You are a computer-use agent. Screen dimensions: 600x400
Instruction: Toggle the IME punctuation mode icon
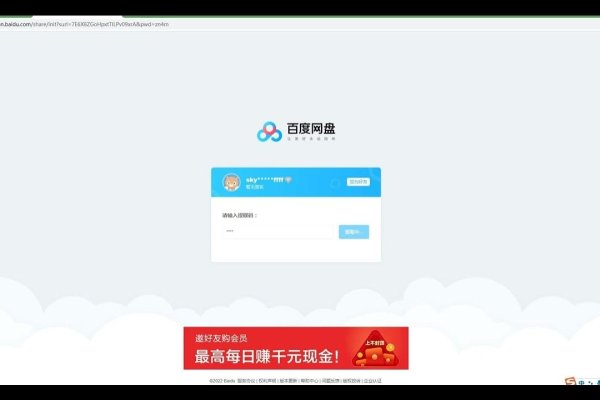590,382
